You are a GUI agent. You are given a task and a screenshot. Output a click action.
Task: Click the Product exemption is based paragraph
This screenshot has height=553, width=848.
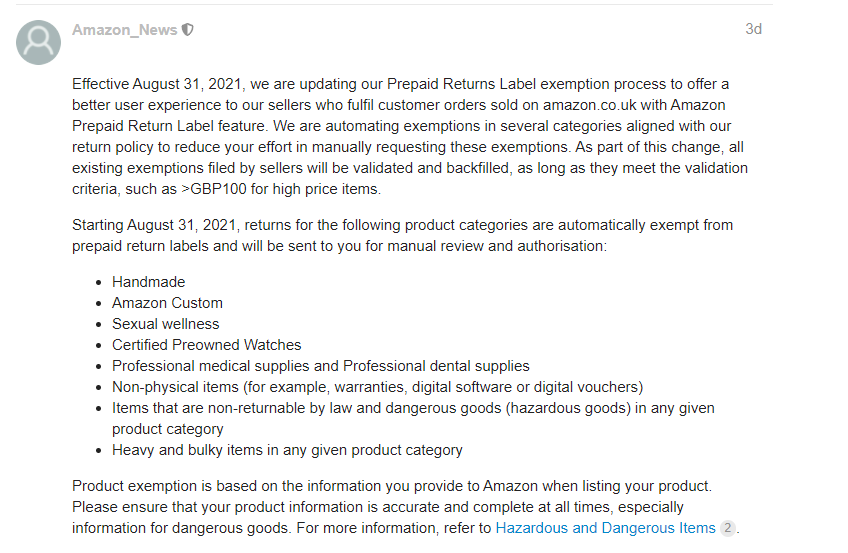click(406, 507)
